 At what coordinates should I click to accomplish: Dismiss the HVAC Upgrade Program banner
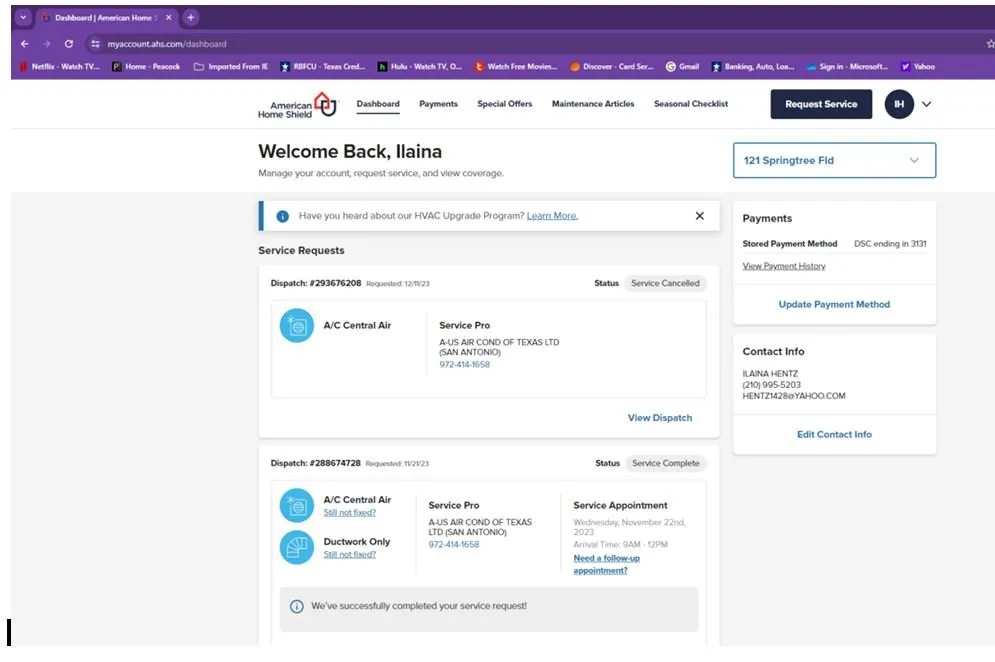[x=699, y=216]
